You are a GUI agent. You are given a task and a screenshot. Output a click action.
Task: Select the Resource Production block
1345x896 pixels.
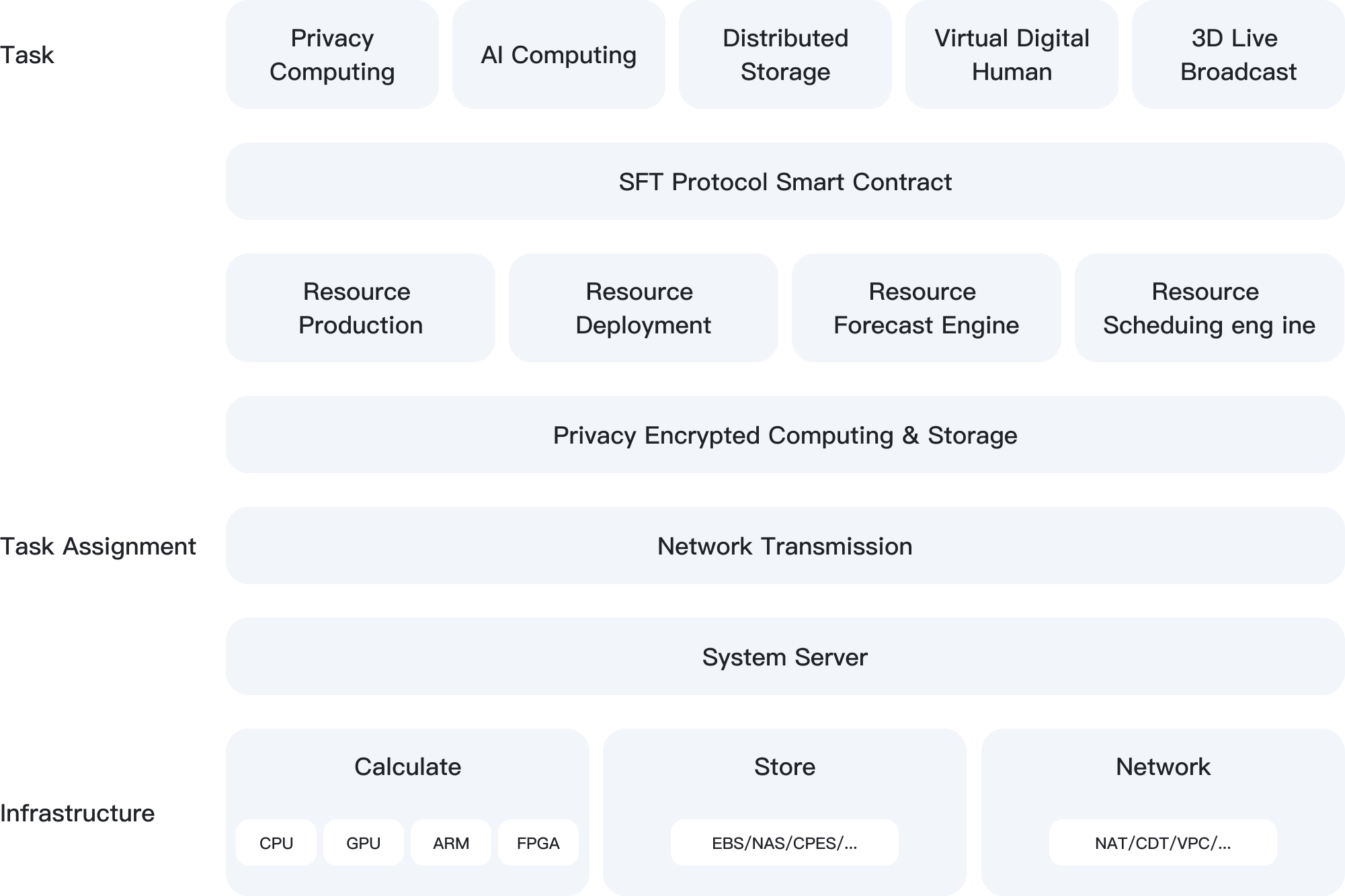coord(360,308)
